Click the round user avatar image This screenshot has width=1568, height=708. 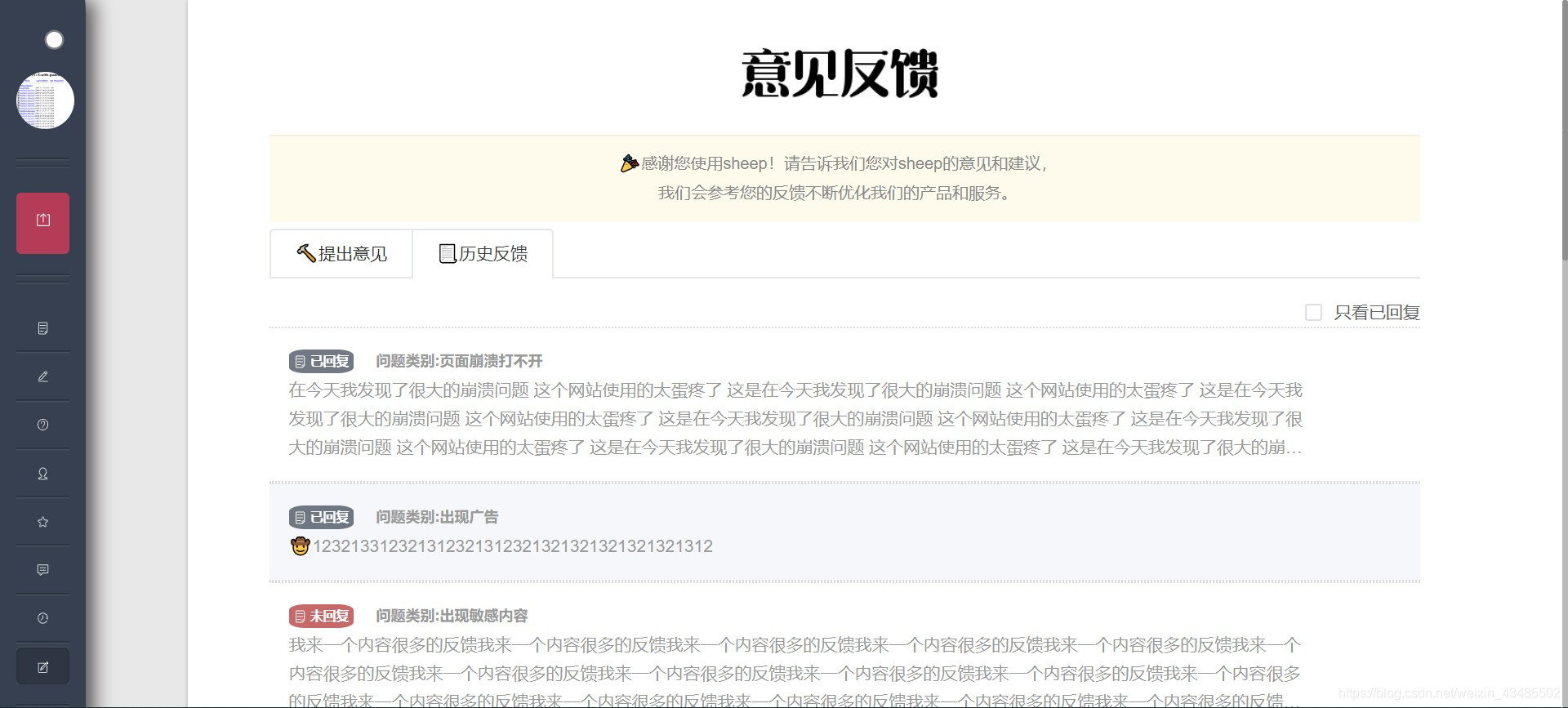45,100
